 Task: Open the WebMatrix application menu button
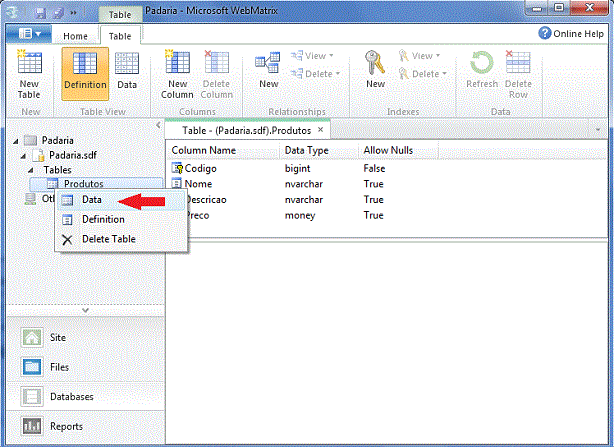29,34
